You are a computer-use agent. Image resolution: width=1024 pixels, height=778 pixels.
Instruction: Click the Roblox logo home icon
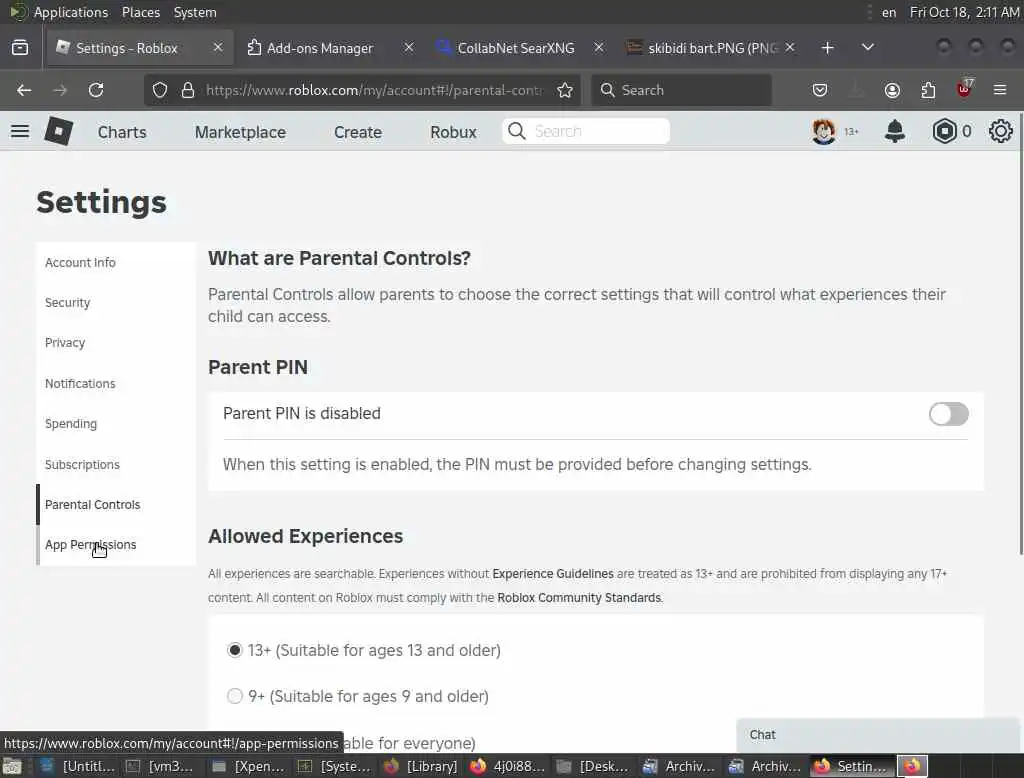[59, 131]
